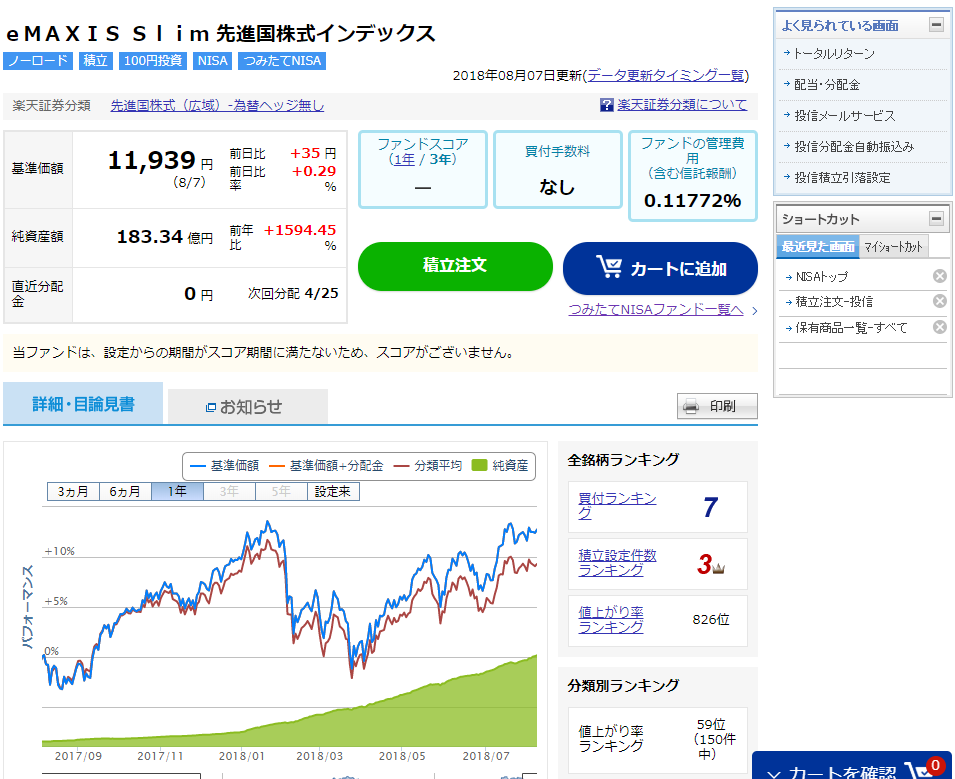The height and width of the screenshot is (779, 955).
Task: Add fund to cart with カートに追加
Action: [660, 268]
